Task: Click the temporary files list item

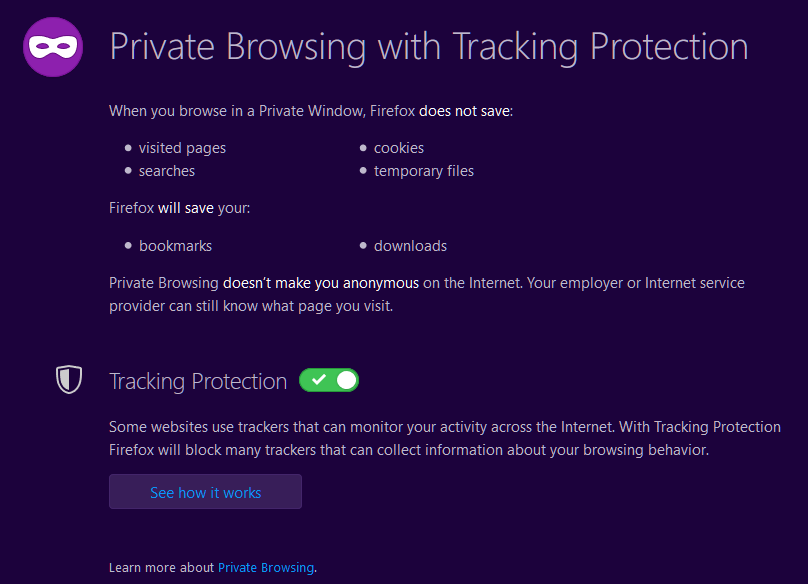Action: pyautogui.click(x=424, y=171)
